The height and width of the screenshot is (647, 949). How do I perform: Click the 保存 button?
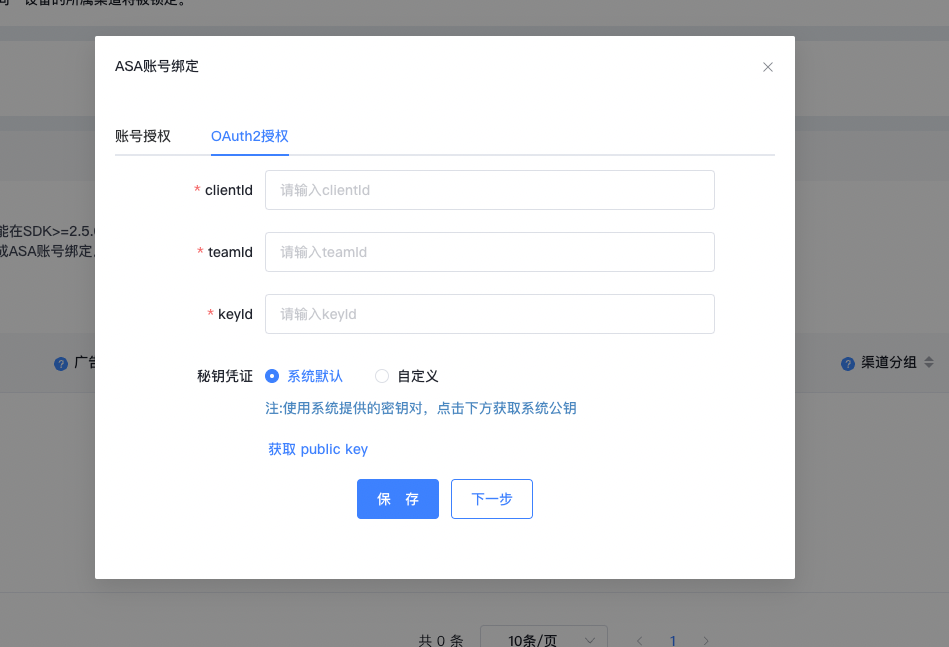click(x=398, y=499)
